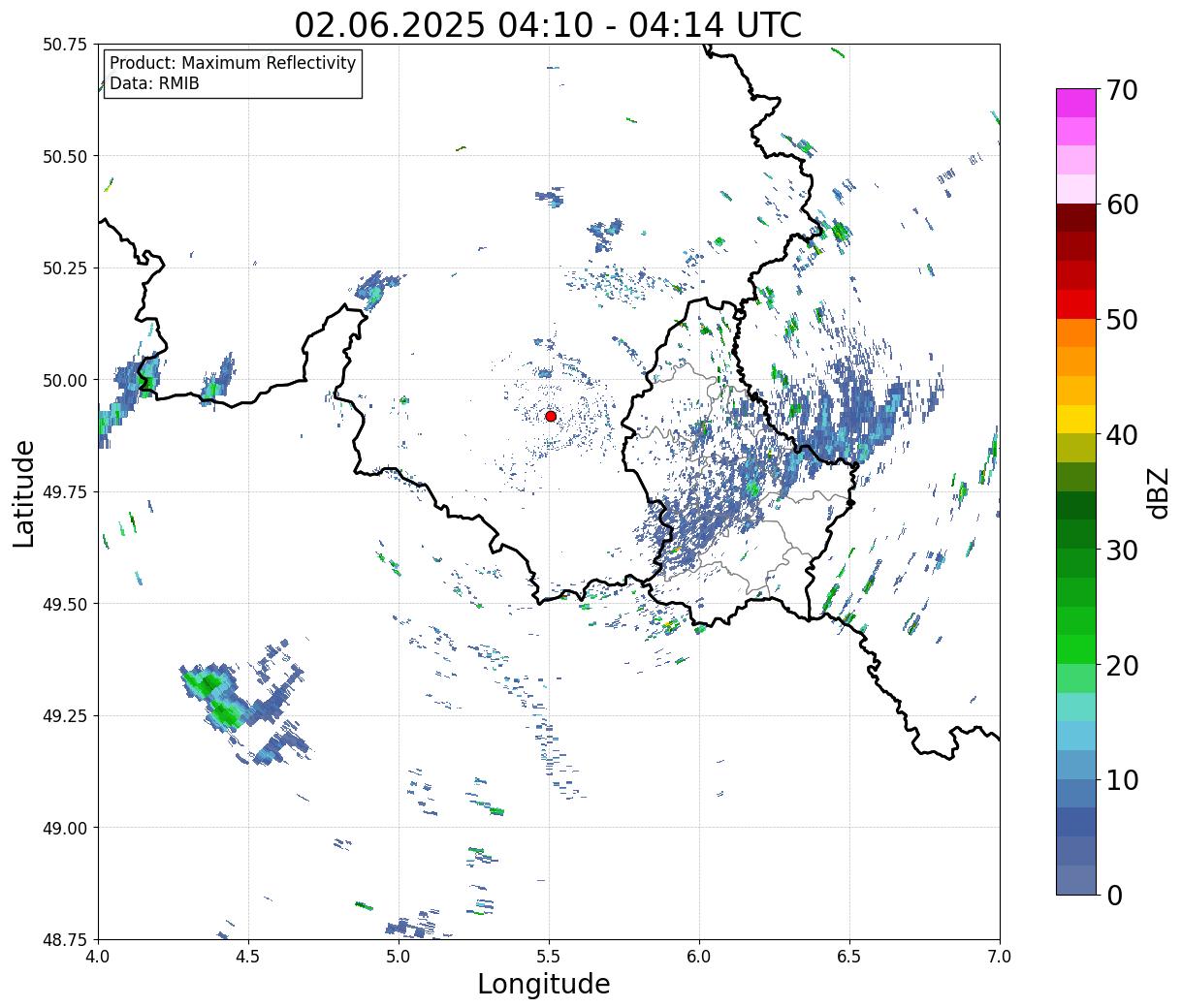This screenshot has height=1008, width=1182.
Task: Click the red radar location marker
Action: tap(551, 416)
